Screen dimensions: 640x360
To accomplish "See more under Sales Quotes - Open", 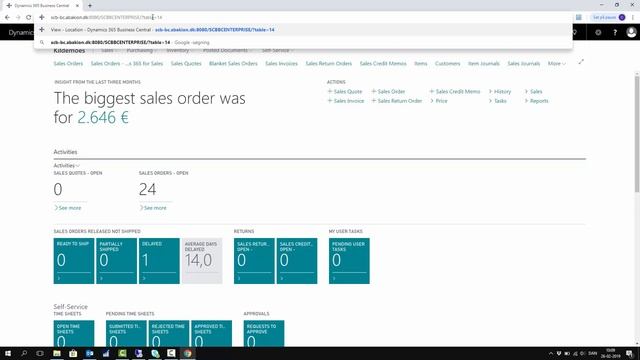I will 68,208.
